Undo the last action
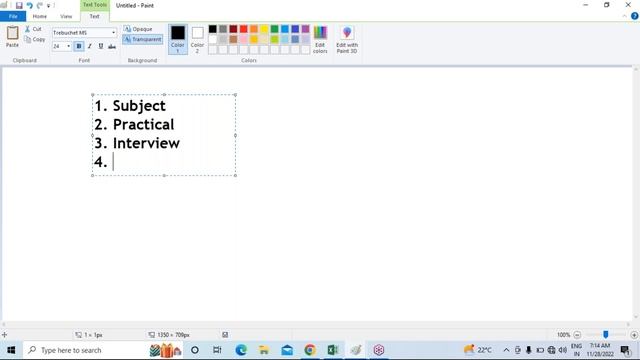Image resolution: width=640 pixels, height=360 pixels. coord(29,5)
